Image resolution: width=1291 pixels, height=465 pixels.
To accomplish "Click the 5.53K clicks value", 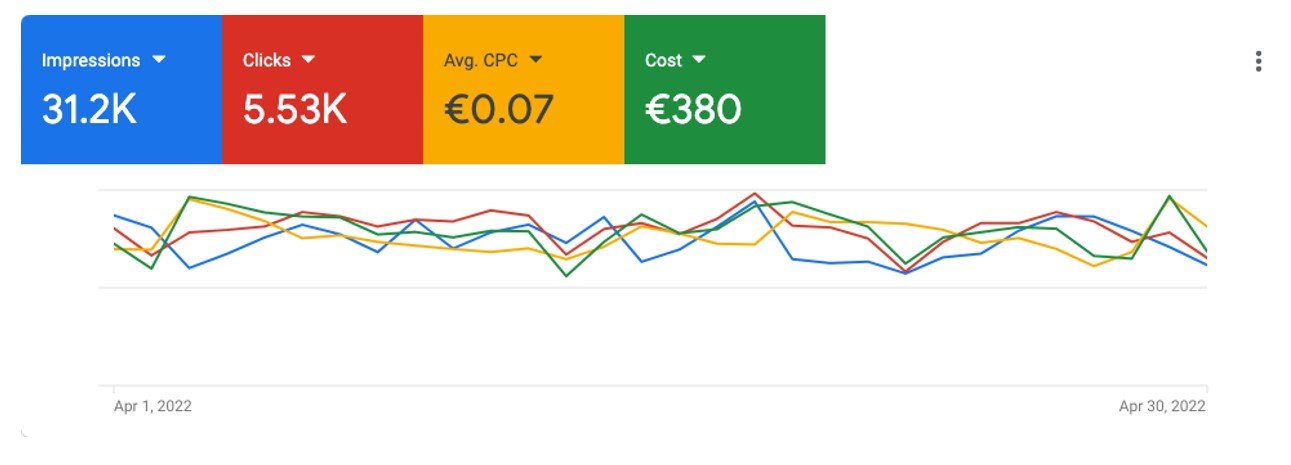I will click(x=295, y=109).
